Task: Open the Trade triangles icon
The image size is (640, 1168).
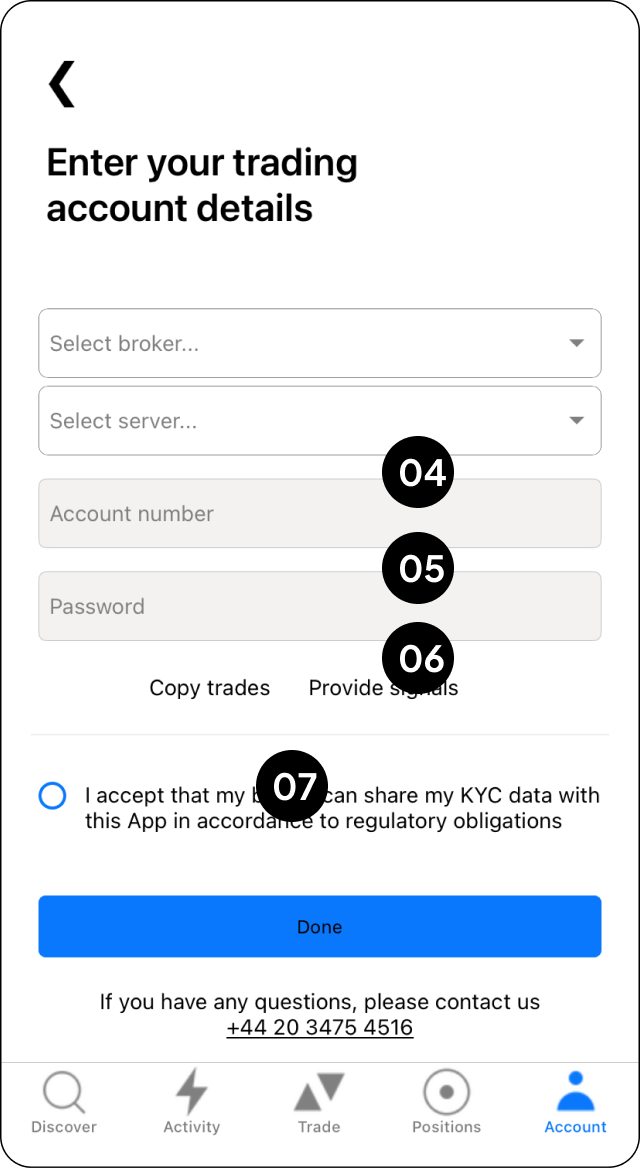Action: click(319, 1092)
